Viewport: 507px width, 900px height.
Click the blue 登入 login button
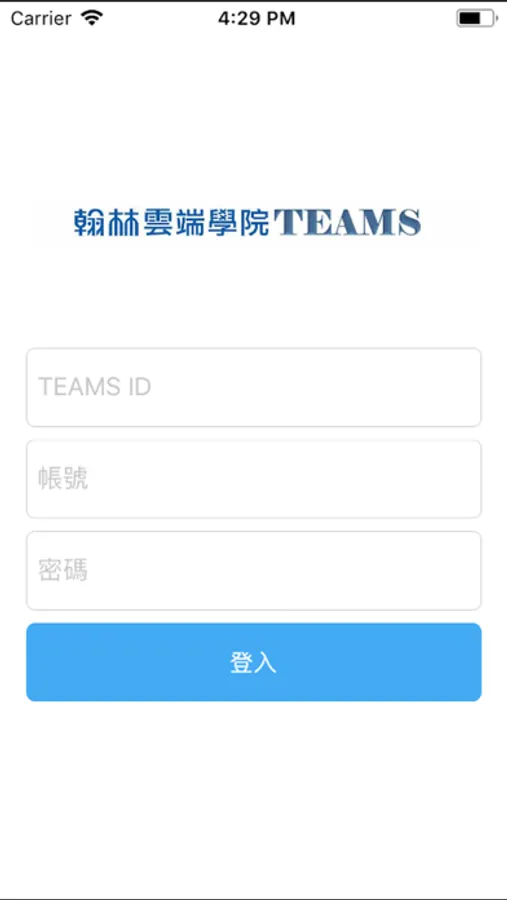(254, 662)
